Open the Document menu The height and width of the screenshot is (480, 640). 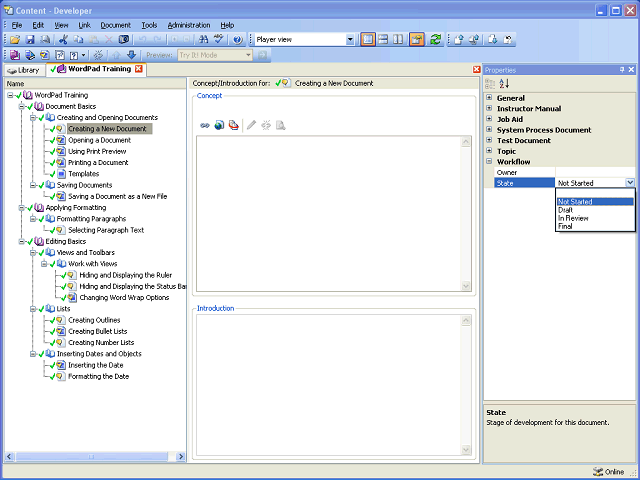pos(116,25)
